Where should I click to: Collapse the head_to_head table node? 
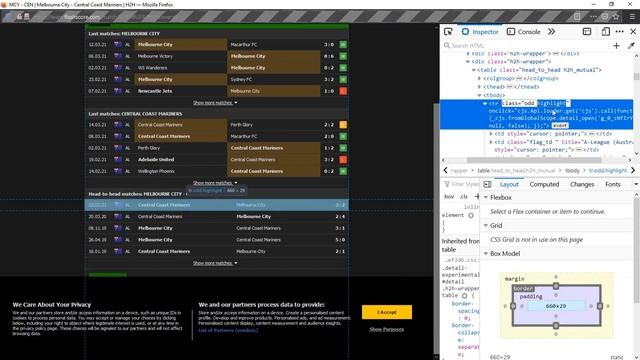click(474, 70)
